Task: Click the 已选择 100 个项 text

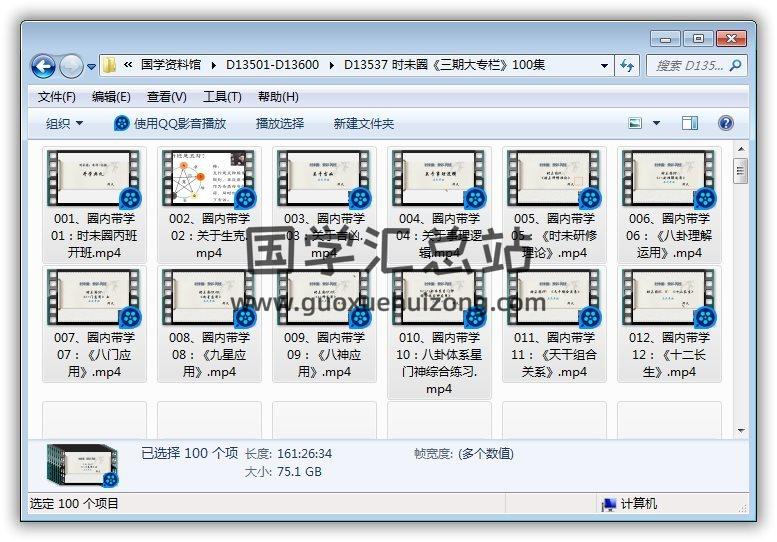Action: (x=189, y=453)
